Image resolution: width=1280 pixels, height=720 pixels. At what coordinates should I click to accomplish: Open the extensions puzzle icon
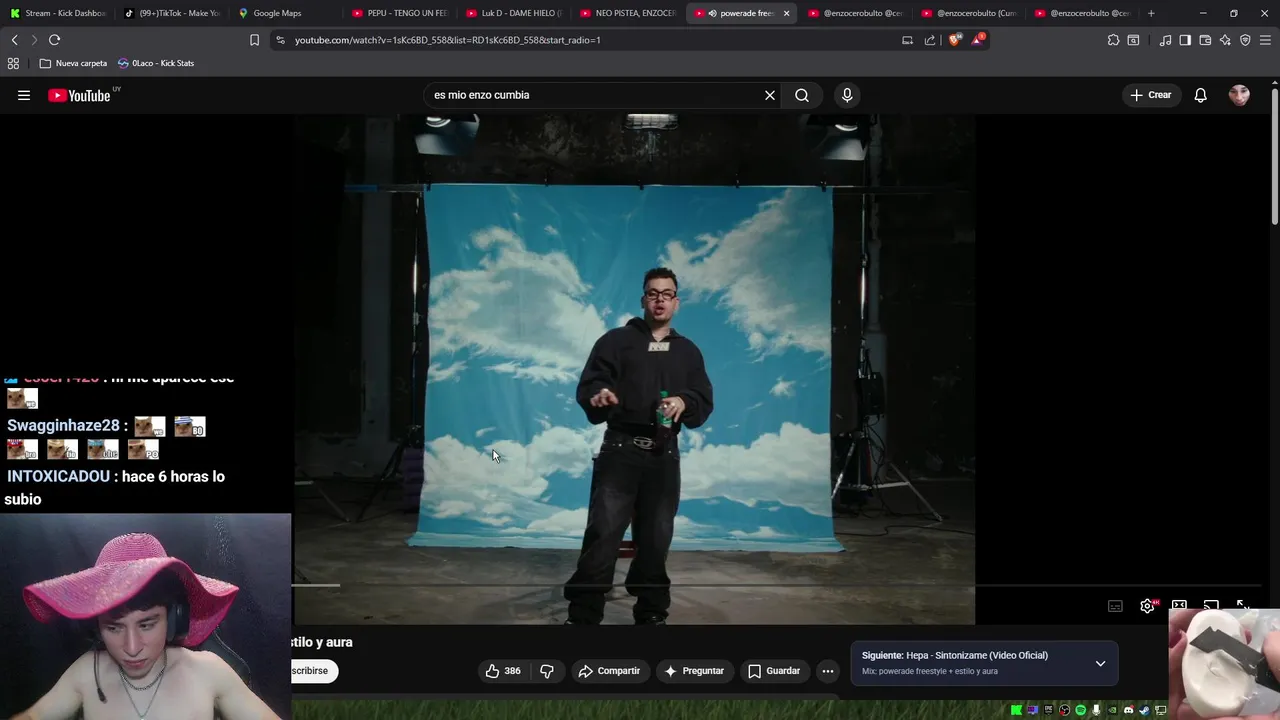(x=1113, y=40)
